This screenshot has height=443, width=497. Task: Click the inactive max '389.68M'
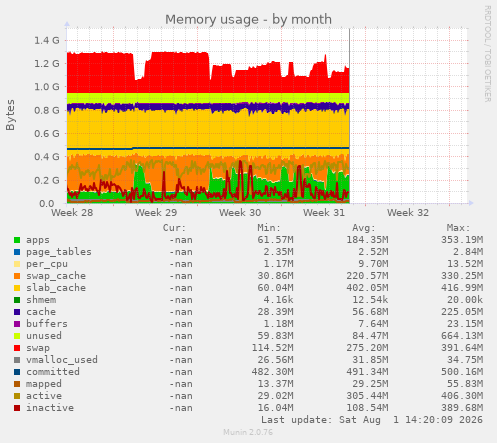click(x=462, y=408)
